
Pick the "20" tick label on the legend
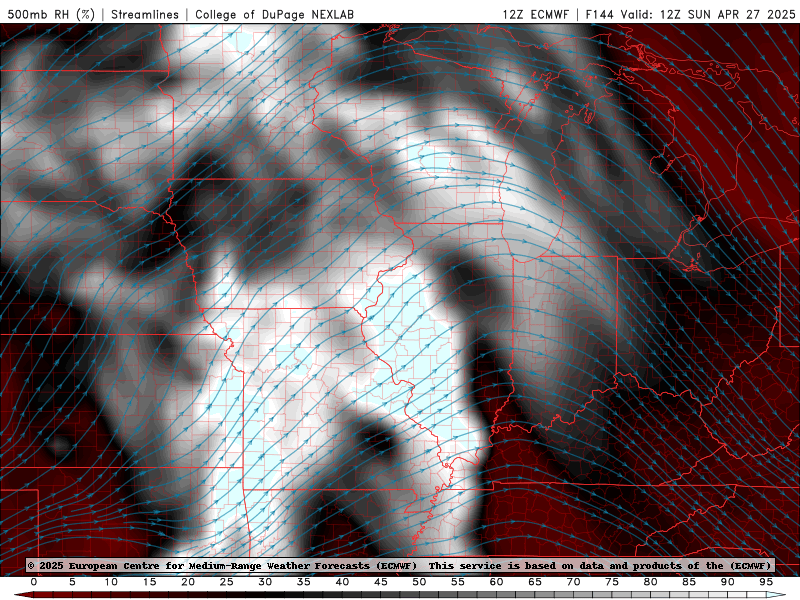click(188, 582)
